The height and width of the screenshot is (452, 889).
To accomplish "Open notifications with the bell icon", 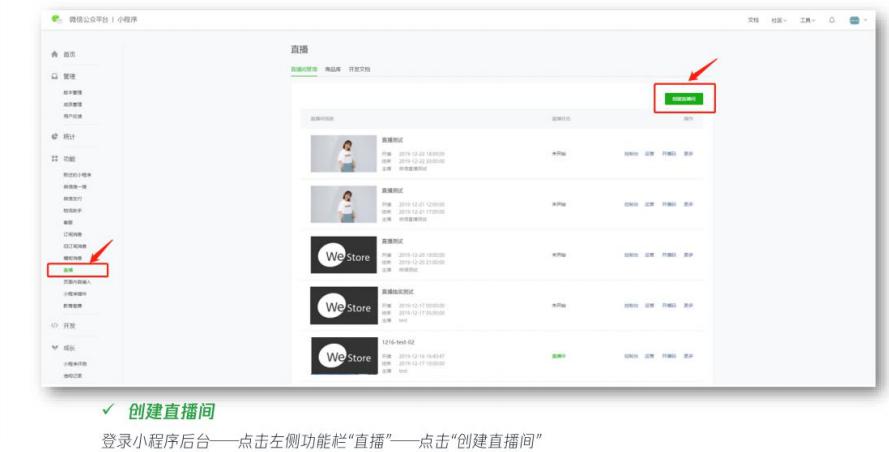I will 831,21.
